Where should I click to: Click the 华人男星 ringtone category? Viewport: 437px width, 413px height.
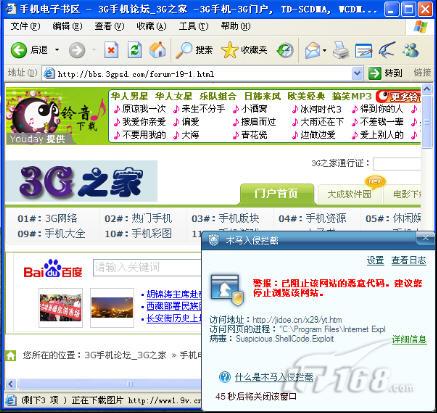pos(130,96)
